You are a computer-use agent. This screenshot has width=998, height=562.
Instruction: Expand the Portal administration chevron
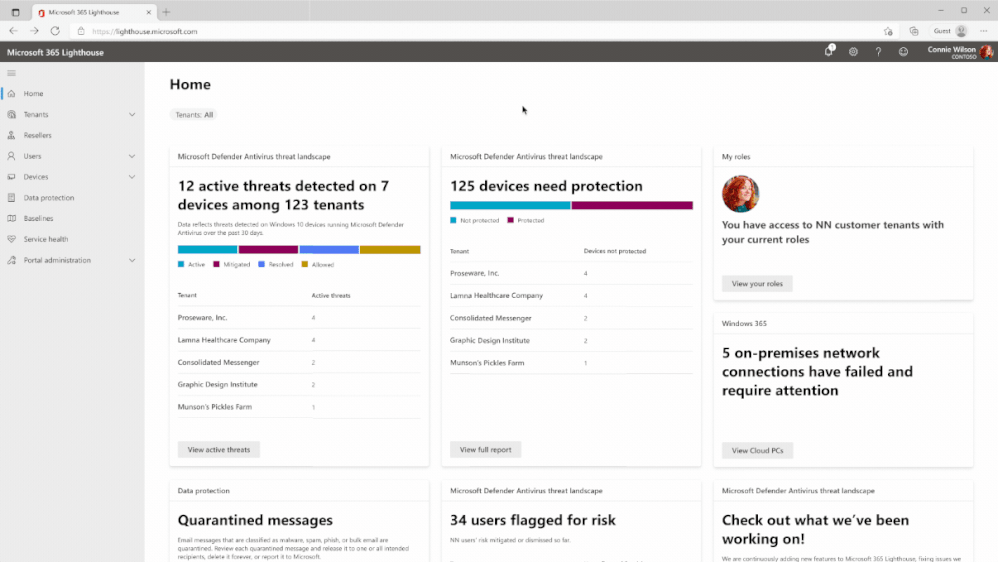132,260
